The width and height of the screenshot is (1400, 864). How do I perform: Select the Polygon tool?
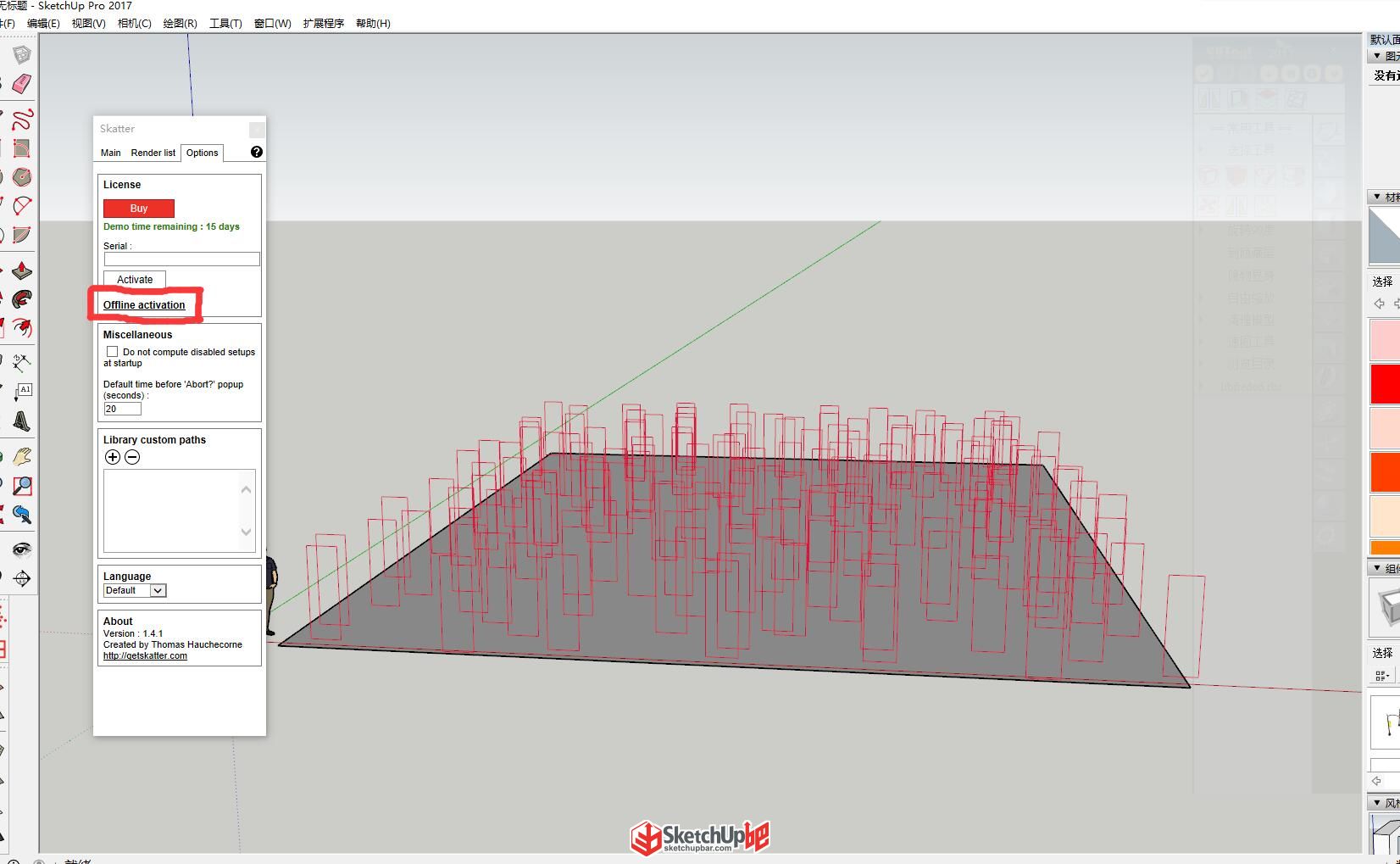21,177
